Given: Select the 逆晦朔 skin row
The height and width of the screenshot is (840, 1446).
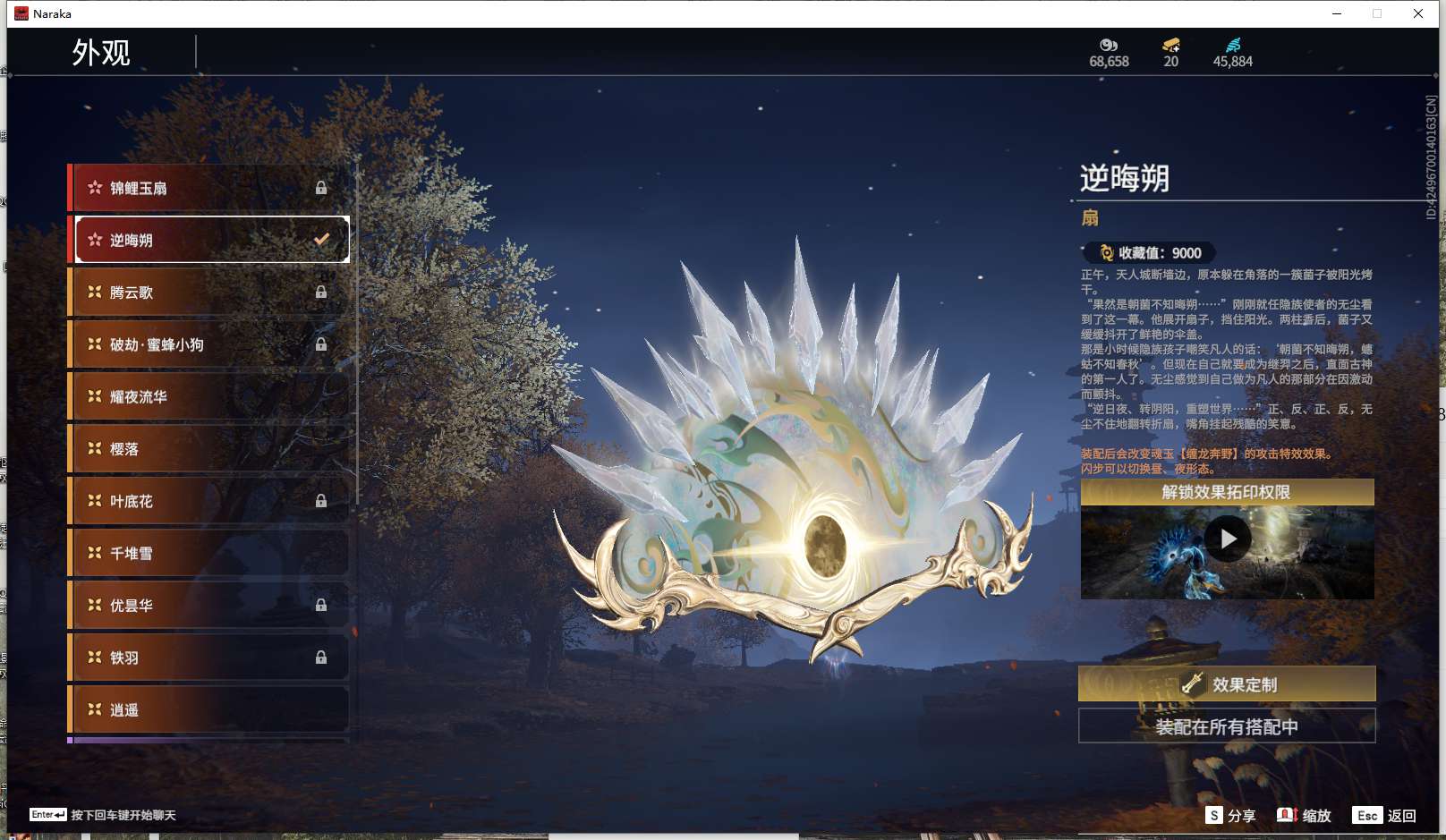Looking at the screenshot, I should pyautogui.click(x=208, y=240).
